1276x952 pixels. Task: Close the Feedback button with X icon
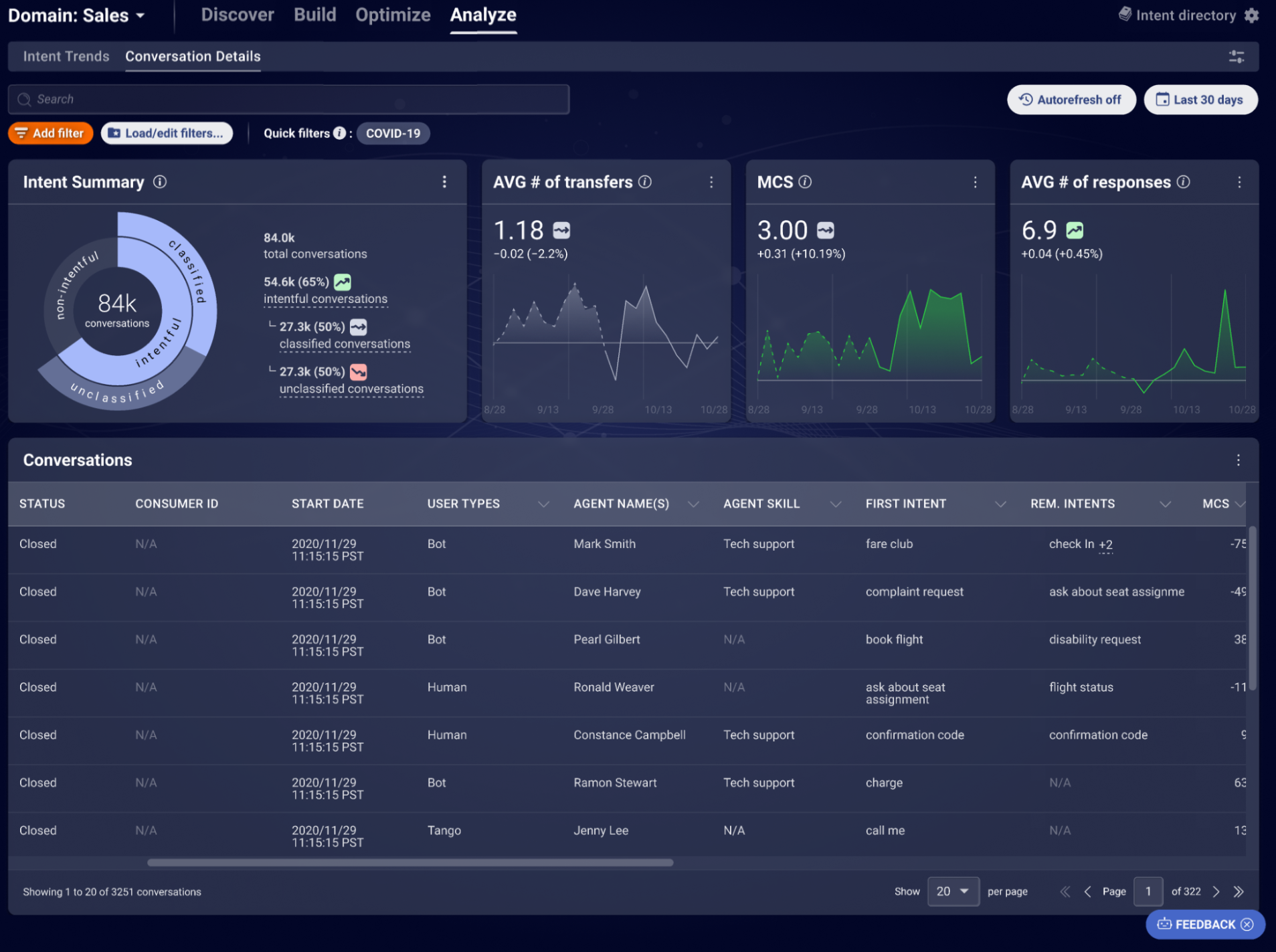point(1247,925)
